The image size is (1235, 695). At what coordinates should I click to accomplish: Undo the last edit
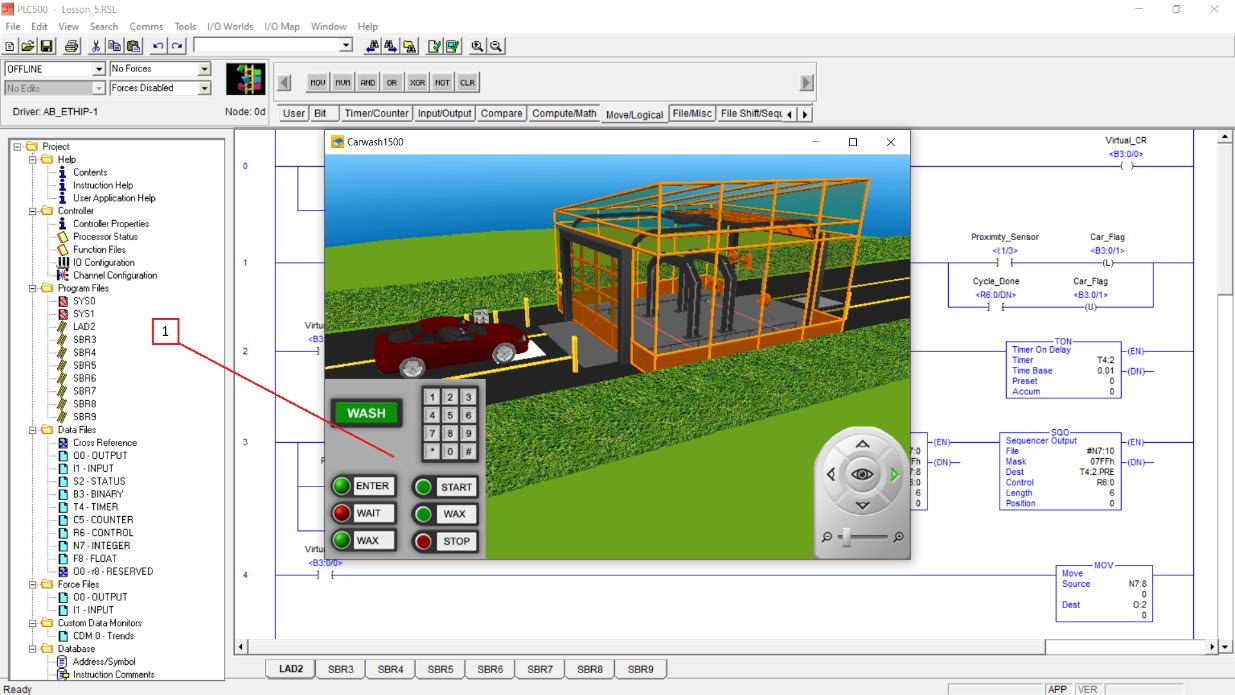tap(159, 46)
